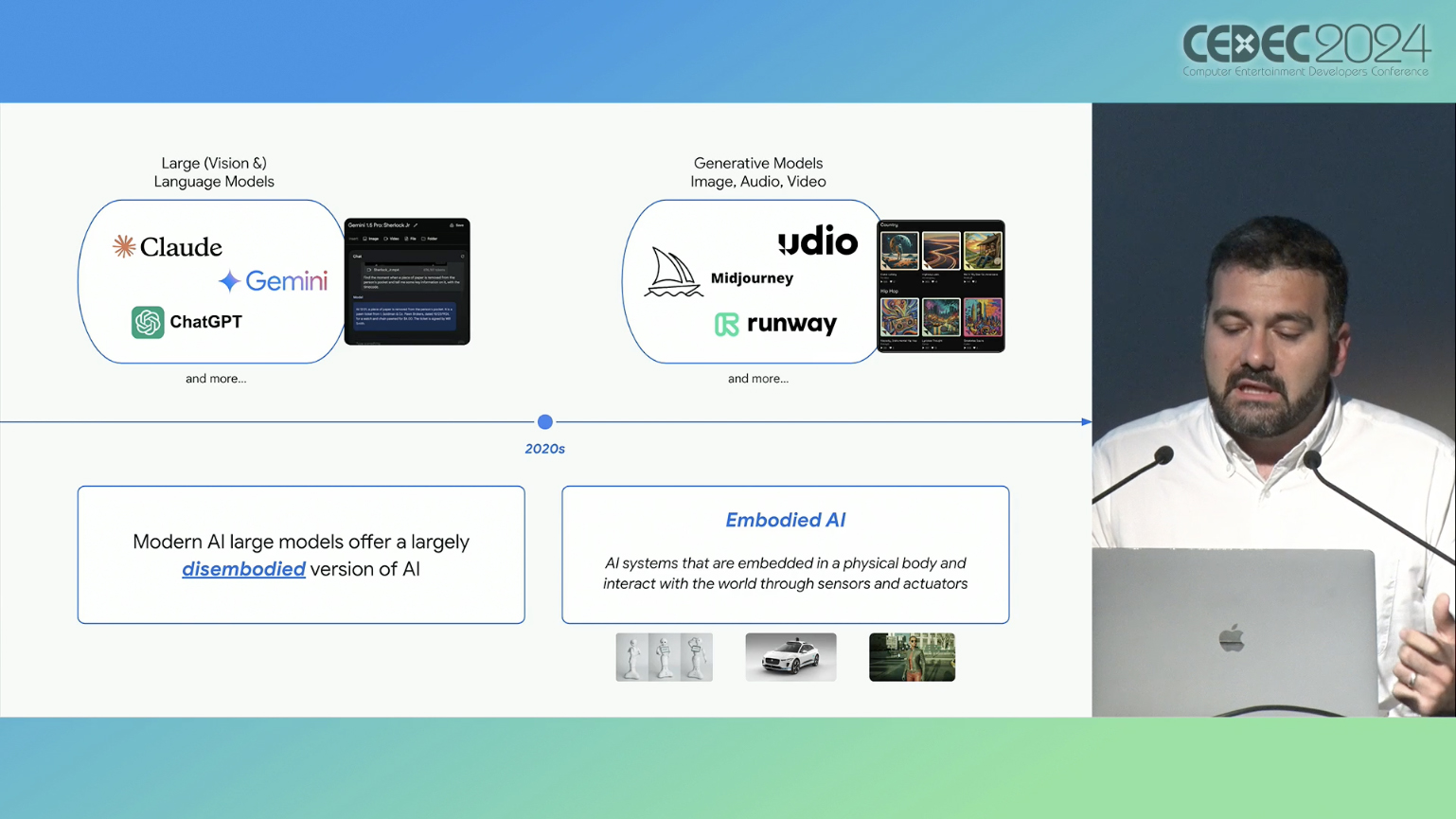The width and height of the screenshot is (1456, 819).
Task: Click the green ChatGPT logo icon
Action: pyautogui.click(x=148, y=323)
